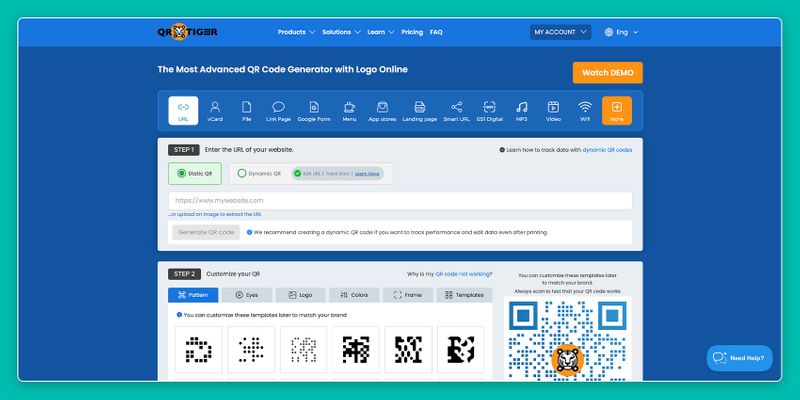Select the fourth pattern thumbnail
The height and width of the screenshot is (400, 800).
[356, 349]
